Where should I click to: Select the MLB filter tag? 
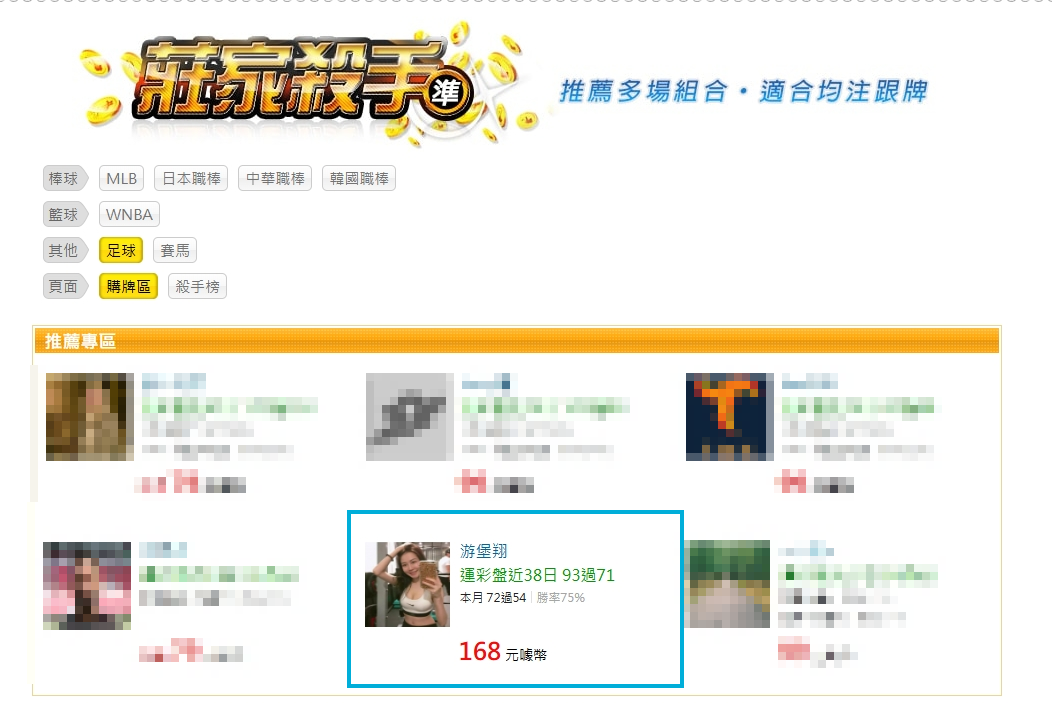(x=121, y=178)
